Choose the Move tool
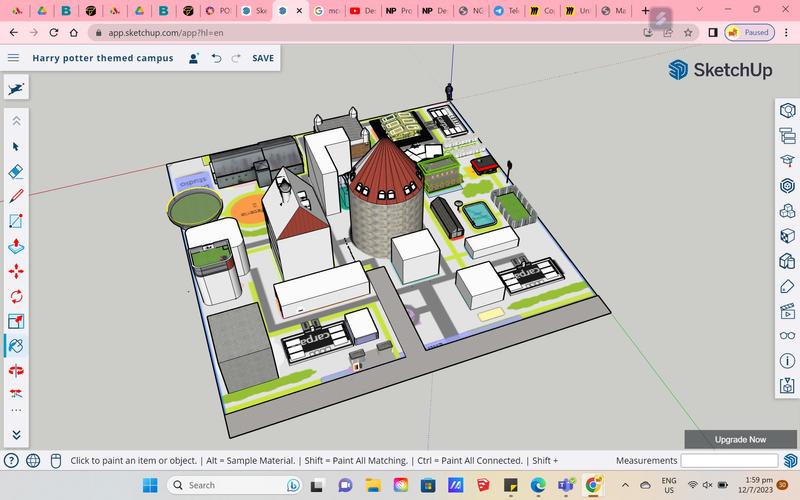The width and height of the screenshot is (800, 500). (x=16, y=271)
